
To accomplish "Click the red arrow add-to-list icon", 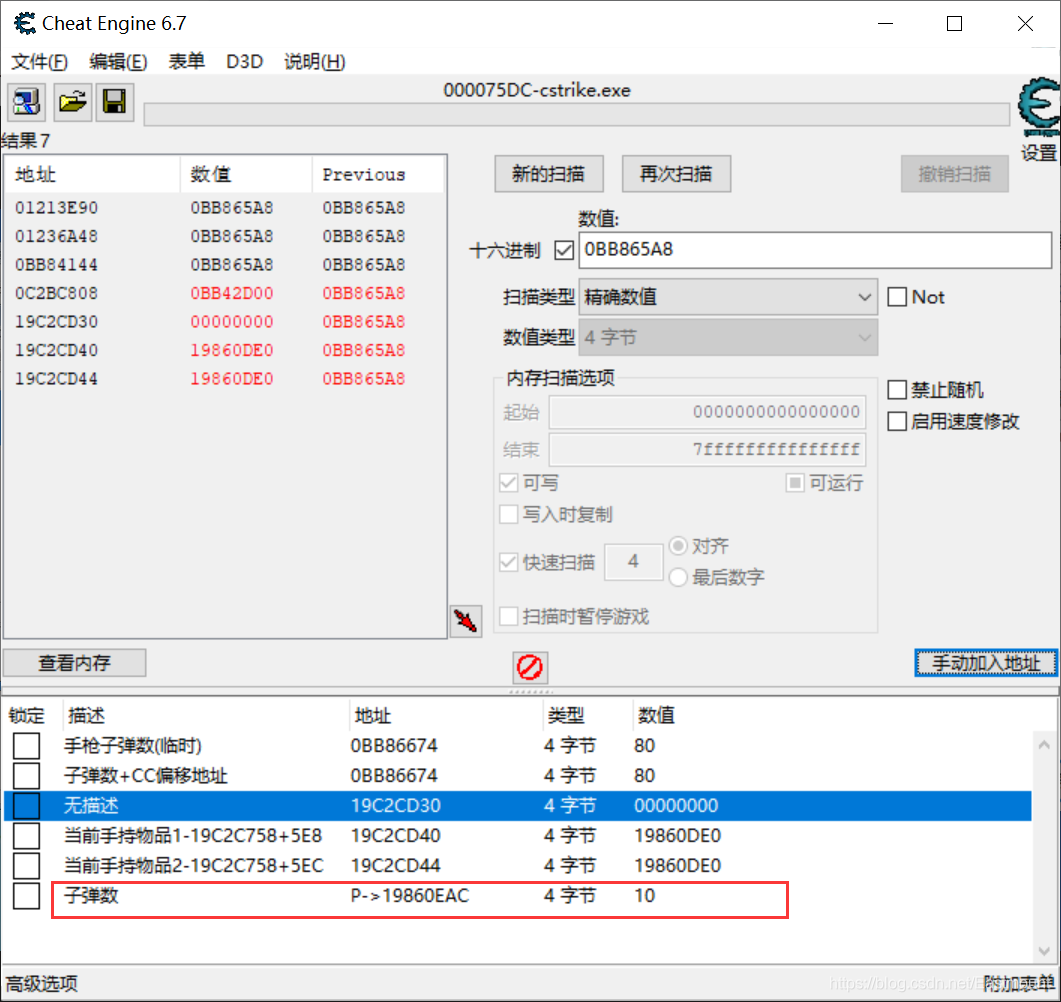I will (466, 620).
